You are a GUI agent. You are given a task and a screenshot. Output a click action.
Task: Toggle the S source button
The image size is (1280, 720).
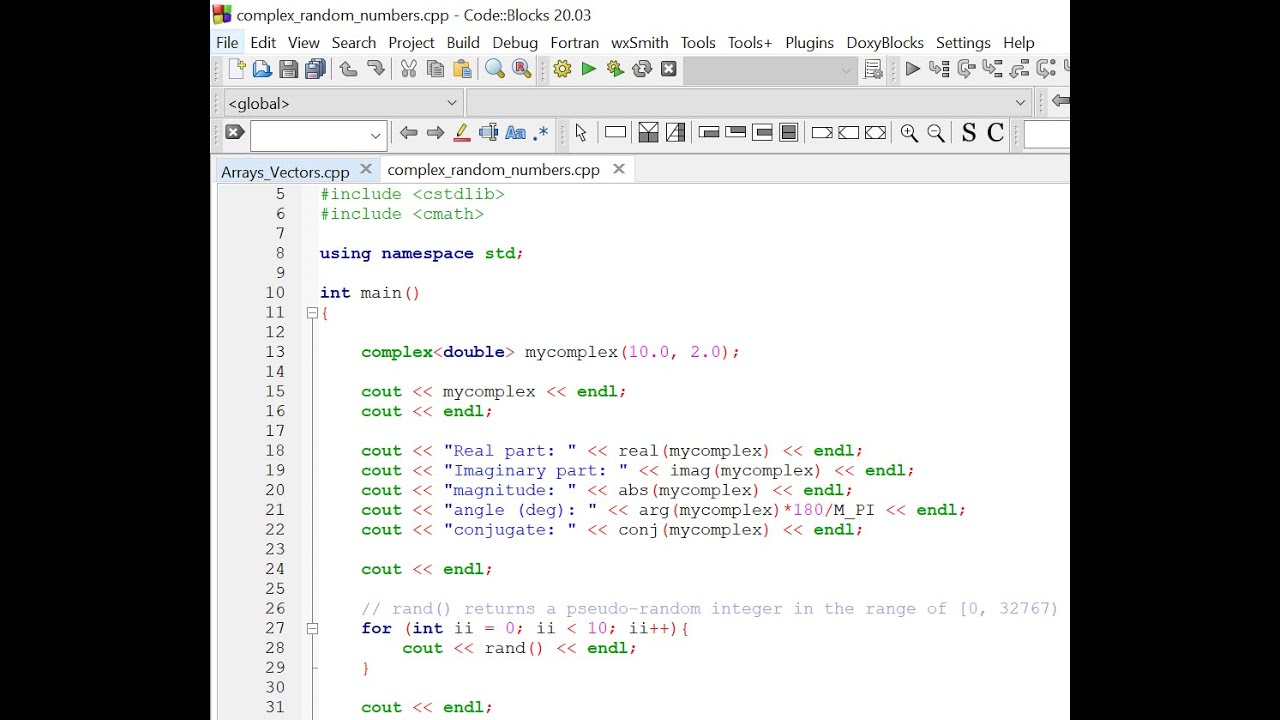968,133
